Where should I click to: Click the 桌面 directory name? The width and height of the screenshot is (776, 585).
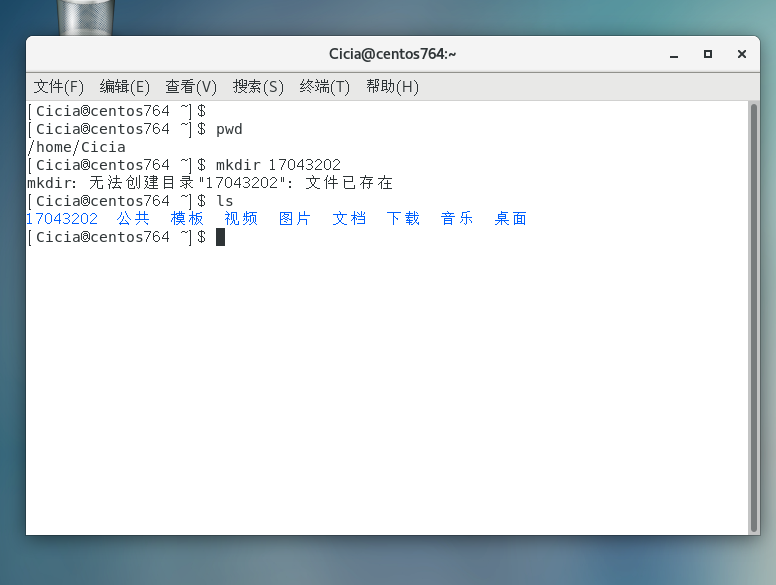pos(511,219)
